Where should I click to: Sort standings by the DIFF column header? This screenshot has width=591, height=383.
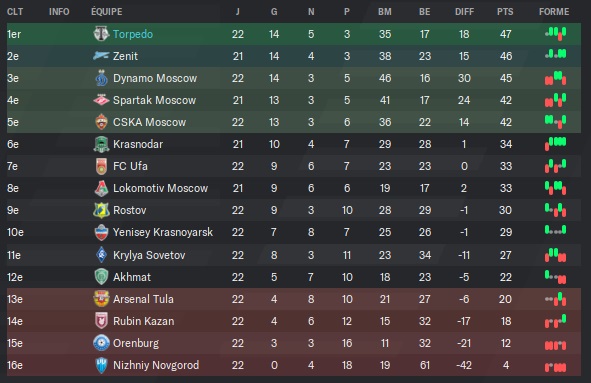pyautogui.click(x=464, y=12)
